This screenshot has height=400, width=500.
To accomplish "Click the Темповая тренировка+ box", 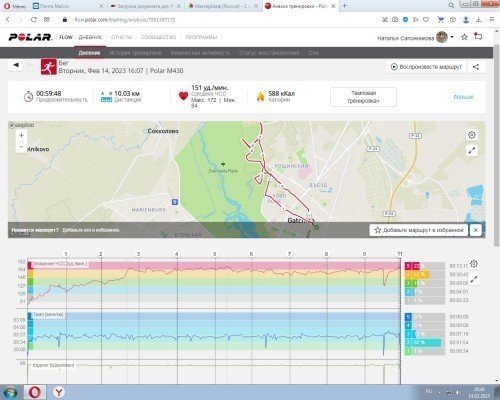I will [363, 97].
